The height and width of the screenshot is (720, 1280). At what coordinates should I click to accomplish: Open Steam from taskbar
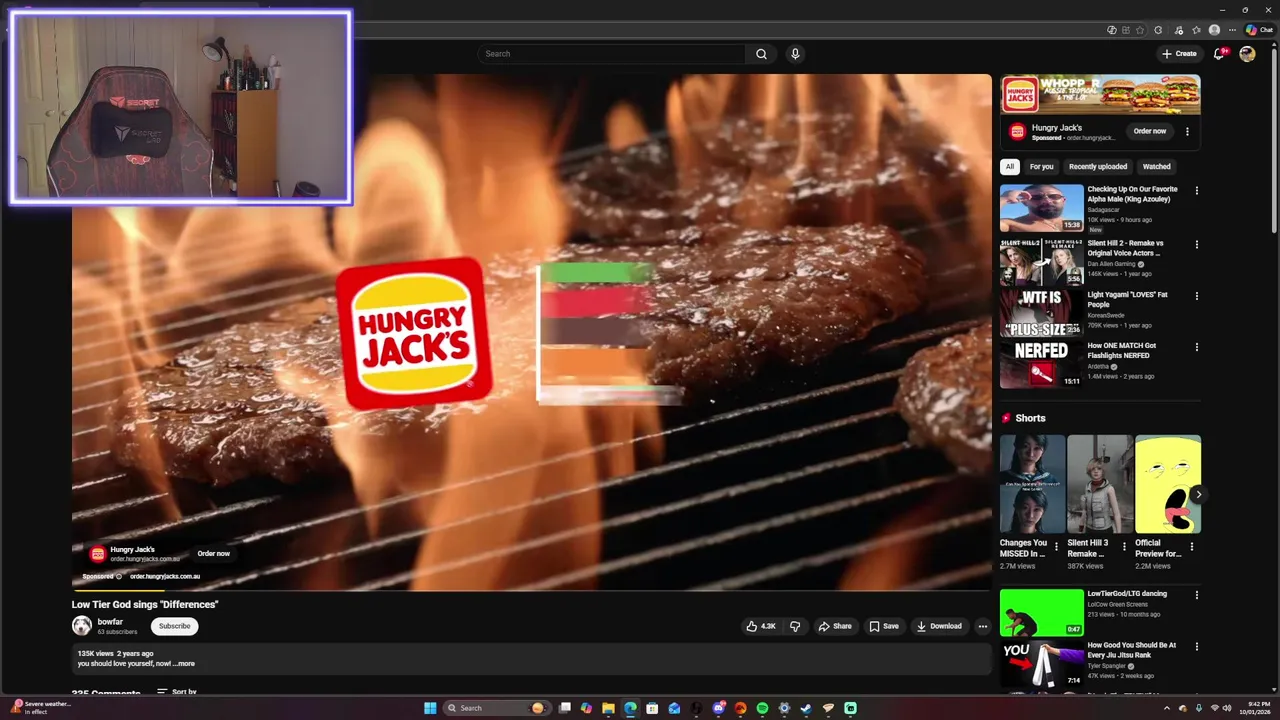click(x=806, y=708)
